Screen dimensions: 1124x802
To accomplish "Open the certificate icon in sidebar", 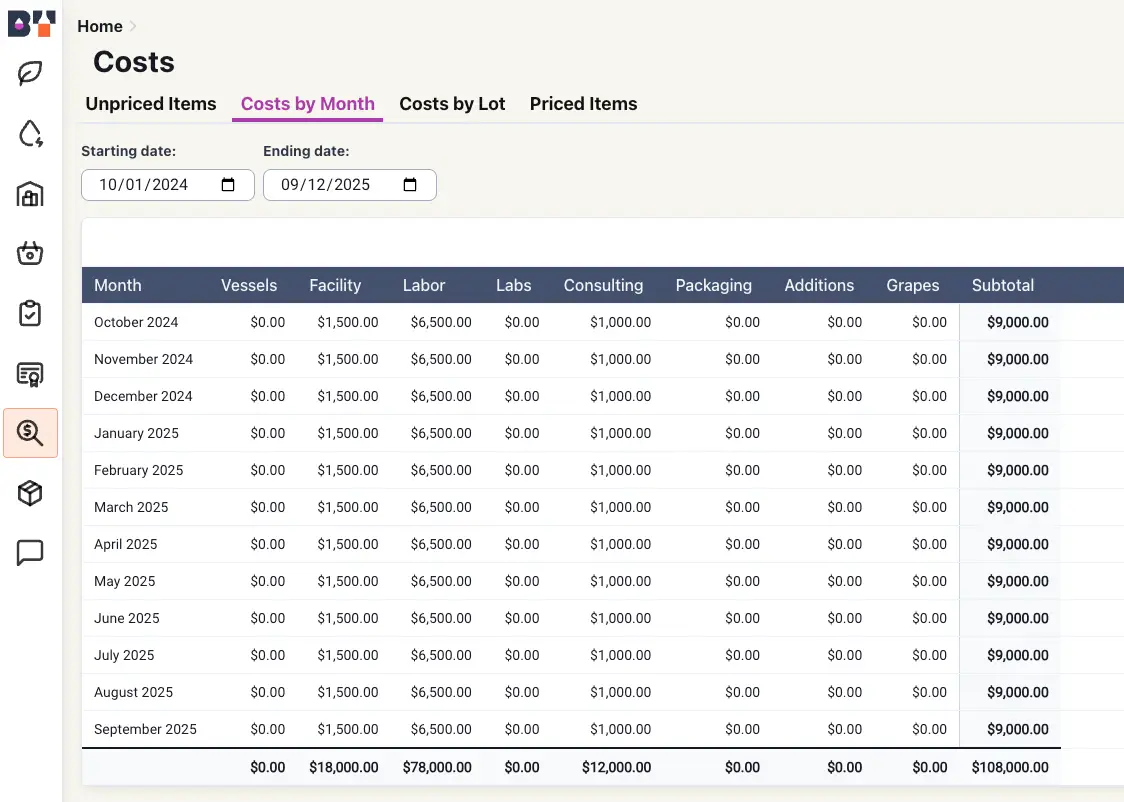I will (x=31, y=374).
